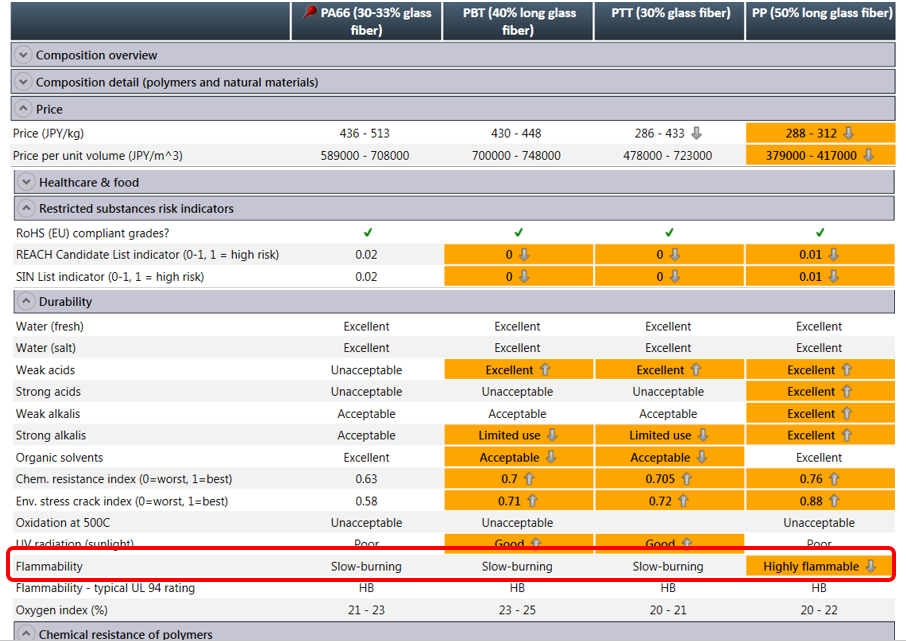Click the PP RoHS compliant green checkmark
Image resolution: width=906 pixels, height=641 pixels.
pos(820,232)
